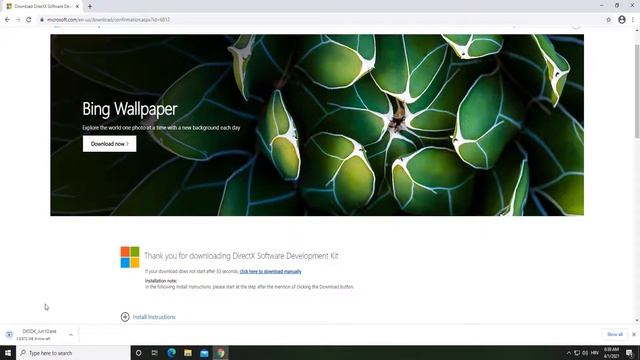Click the Type here to search box
This screenshot has height=360, width=640.
point(73,353)
